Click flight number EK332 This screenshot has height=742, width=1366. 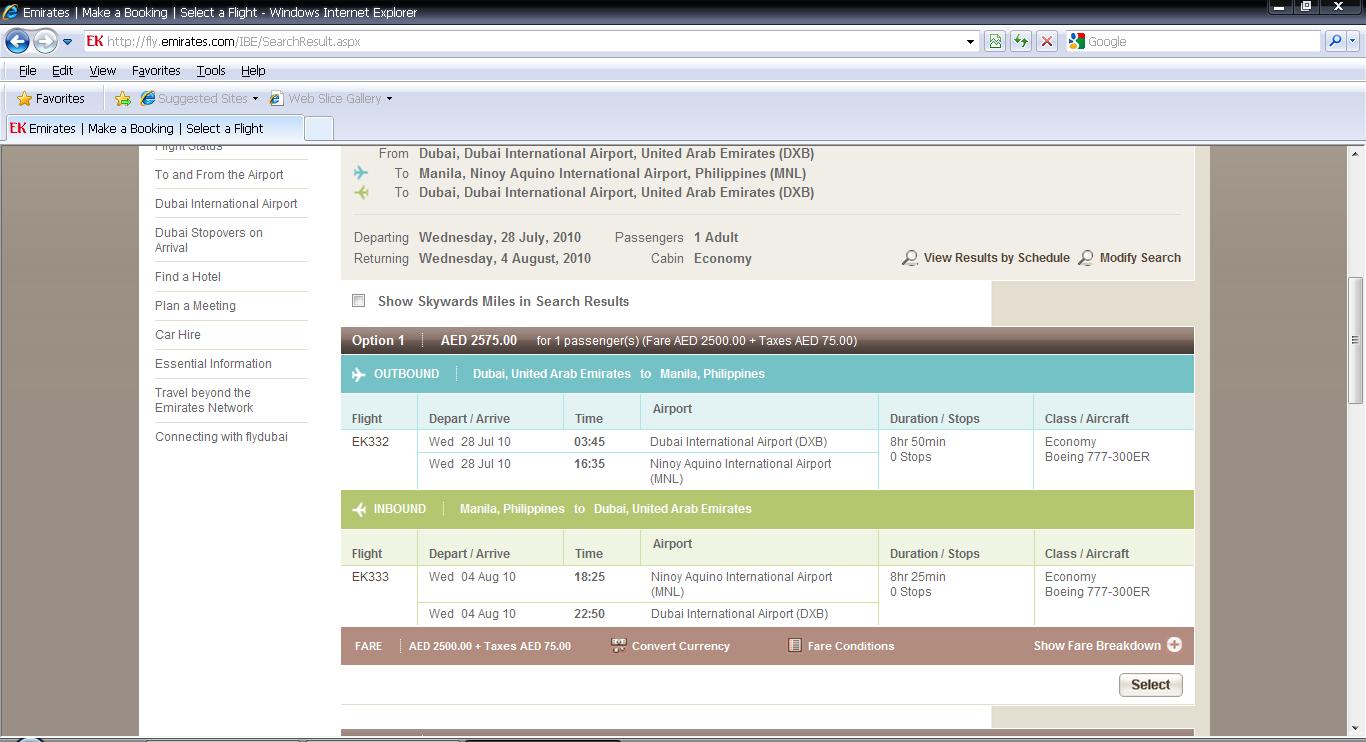click(x=370, y=442)
